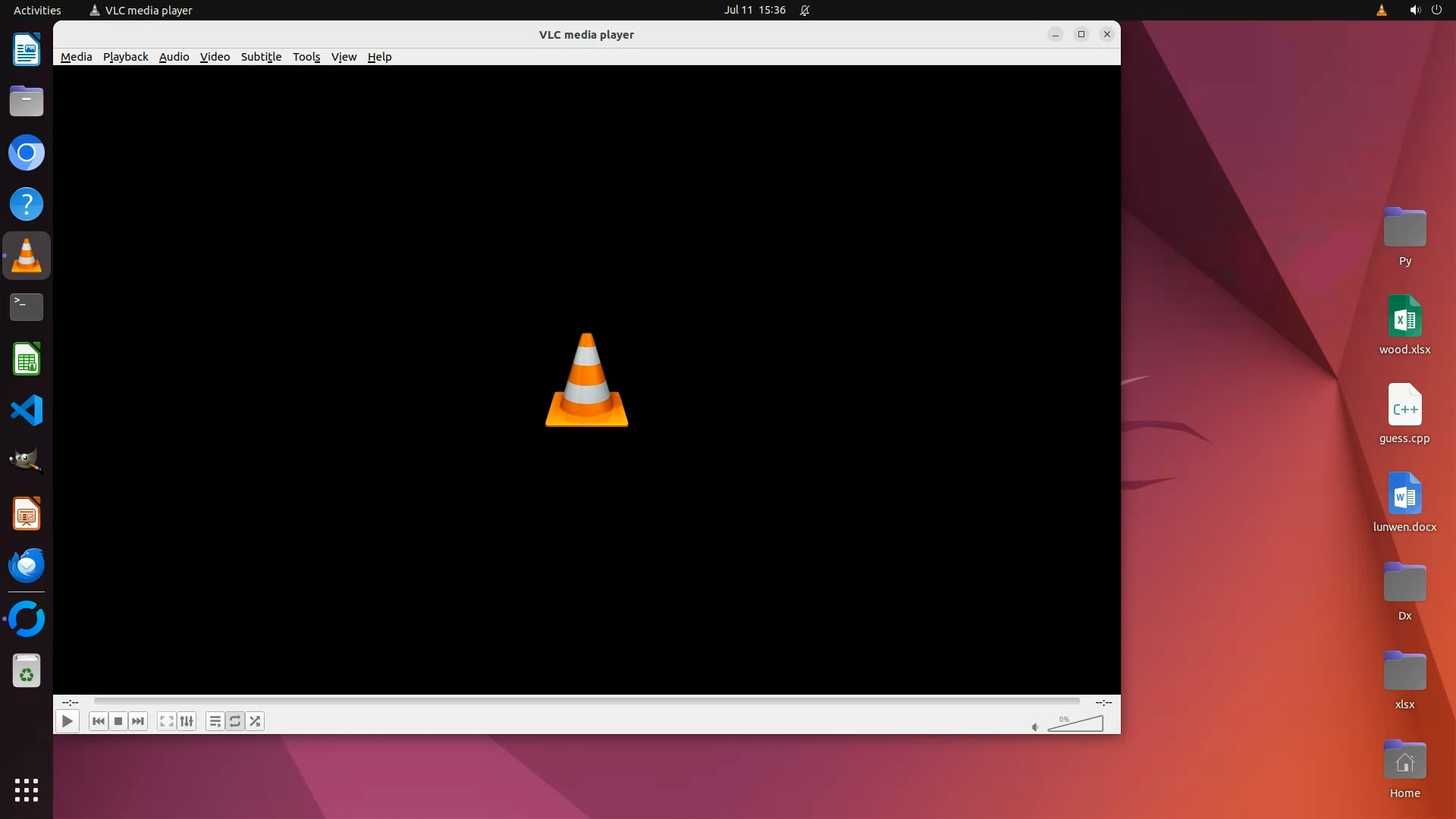
Task: Click the playback seek bar
Action: (x=586, y=701)
